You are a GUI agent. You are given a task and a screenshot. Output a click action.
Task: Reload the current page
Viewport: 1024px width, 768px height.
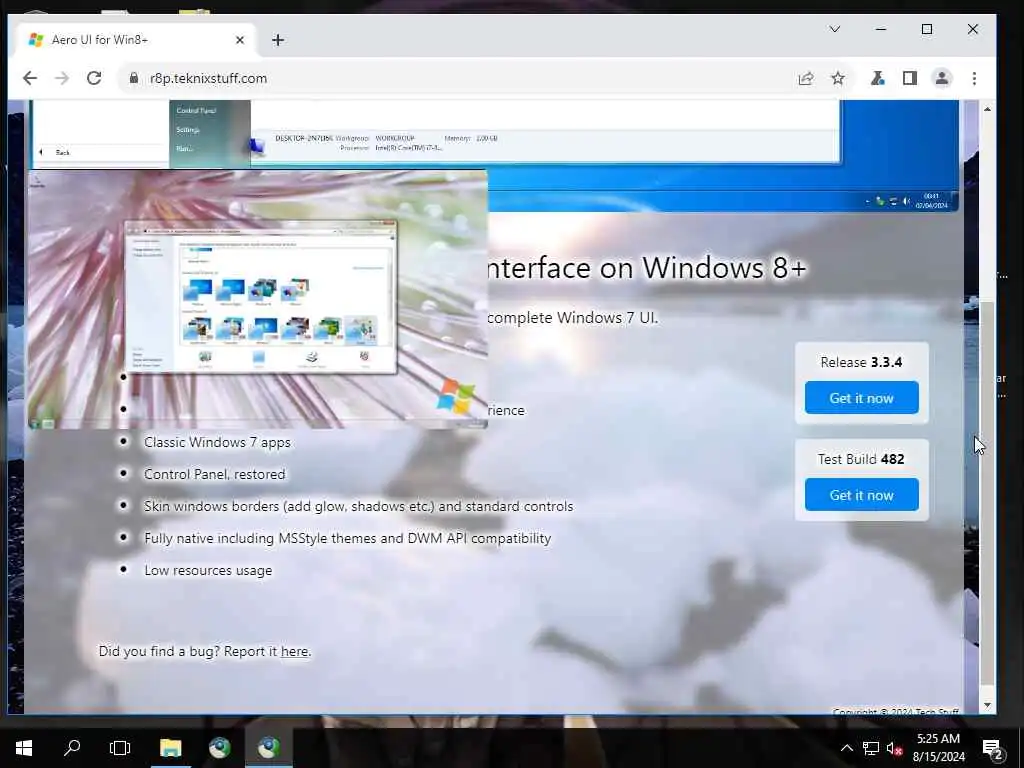point(94,78)
